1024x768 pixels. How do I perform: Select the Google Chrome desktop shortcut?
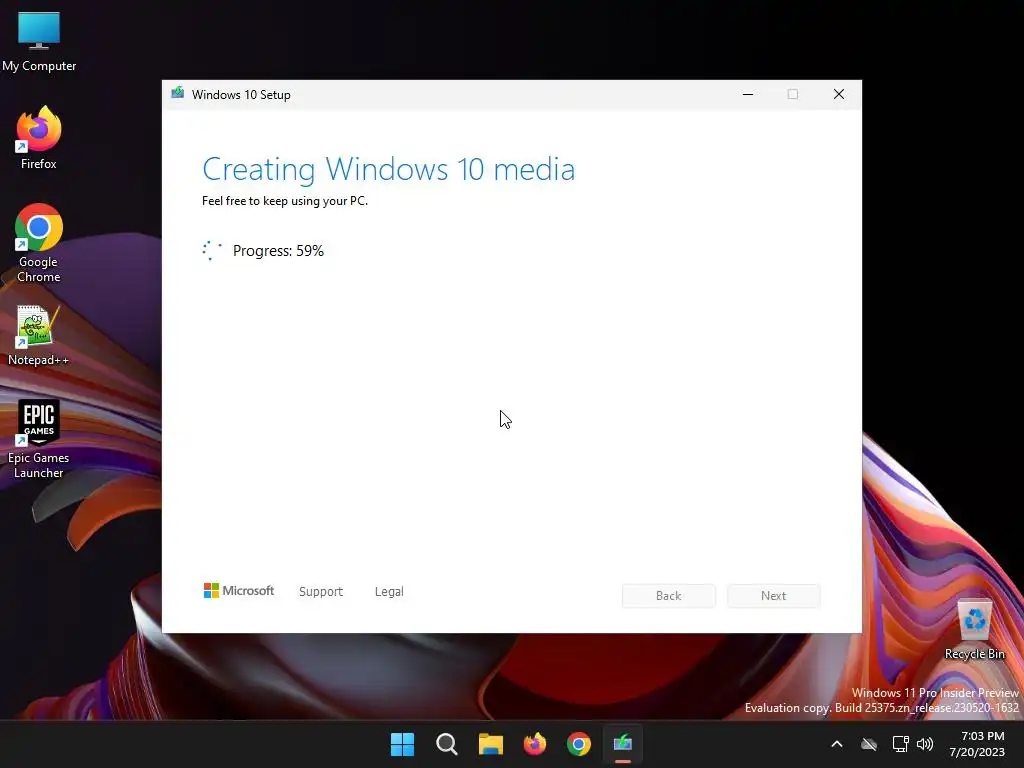[x=39, y=243]
